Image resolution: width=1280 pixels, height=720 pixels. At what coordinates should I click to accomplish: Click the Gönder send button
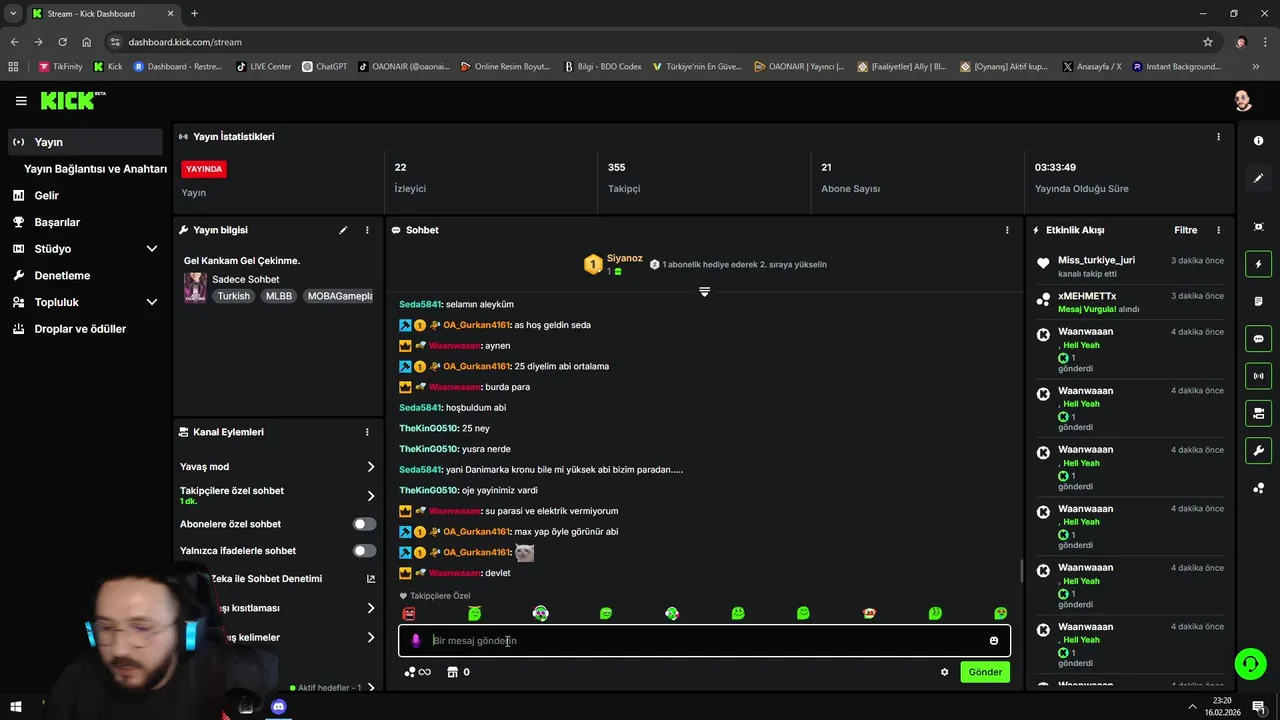tap(985, 672)
